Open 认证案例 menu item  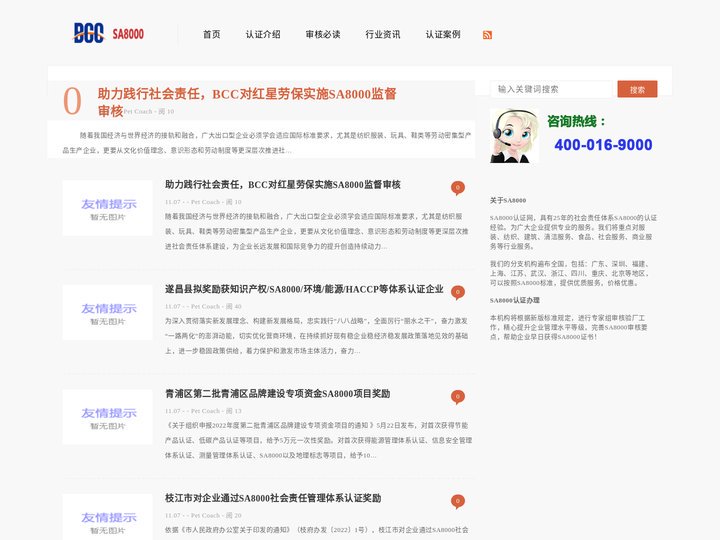pyautogui.click(x=443, y=34)
